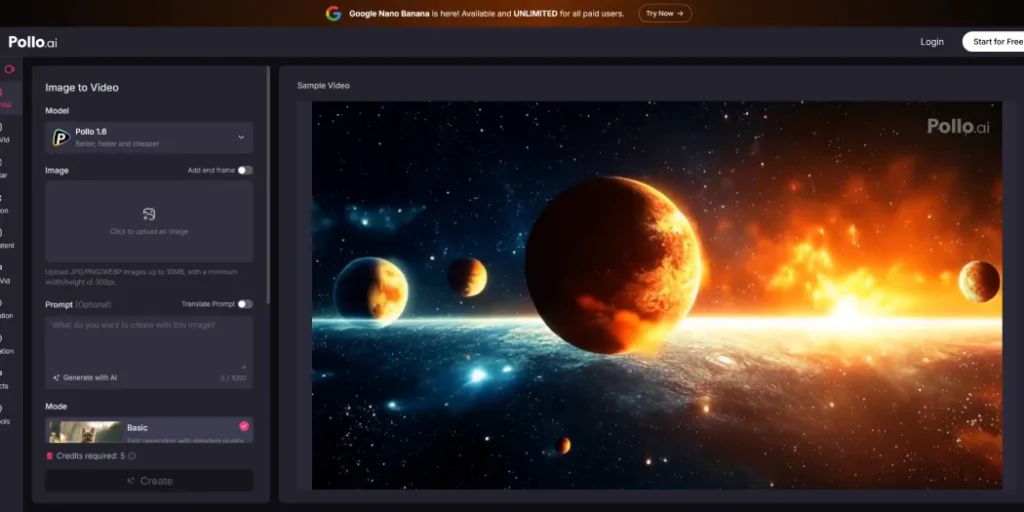The width and height of the screenshot is (1024, 512).
Task: Click the Pollo 1.6 model logo icon
Action: pos(61,138)
